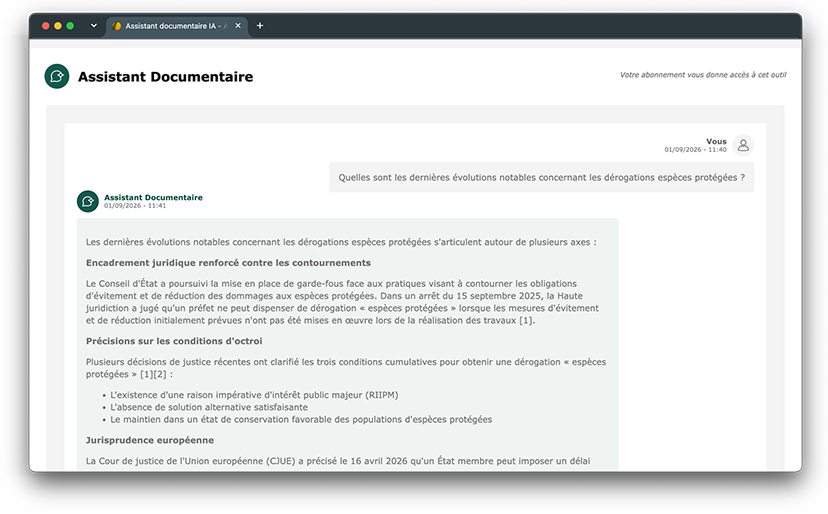Open citation [1] after 'réalisation des travaux'
This screenshot has width=828, height=514.
526,320
